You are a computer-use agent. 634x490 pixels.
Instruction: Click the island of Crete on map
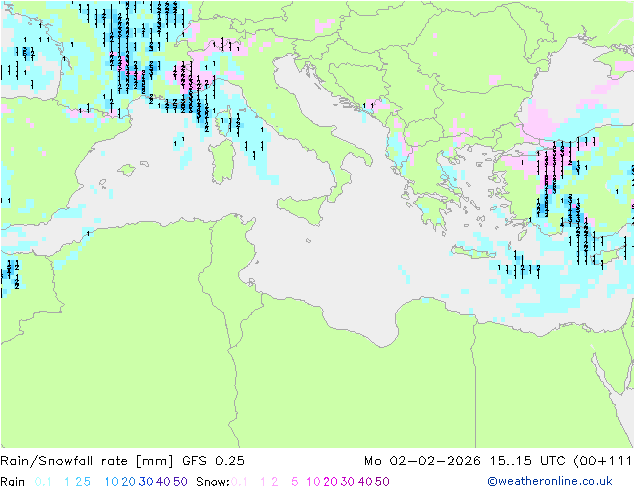473,251
